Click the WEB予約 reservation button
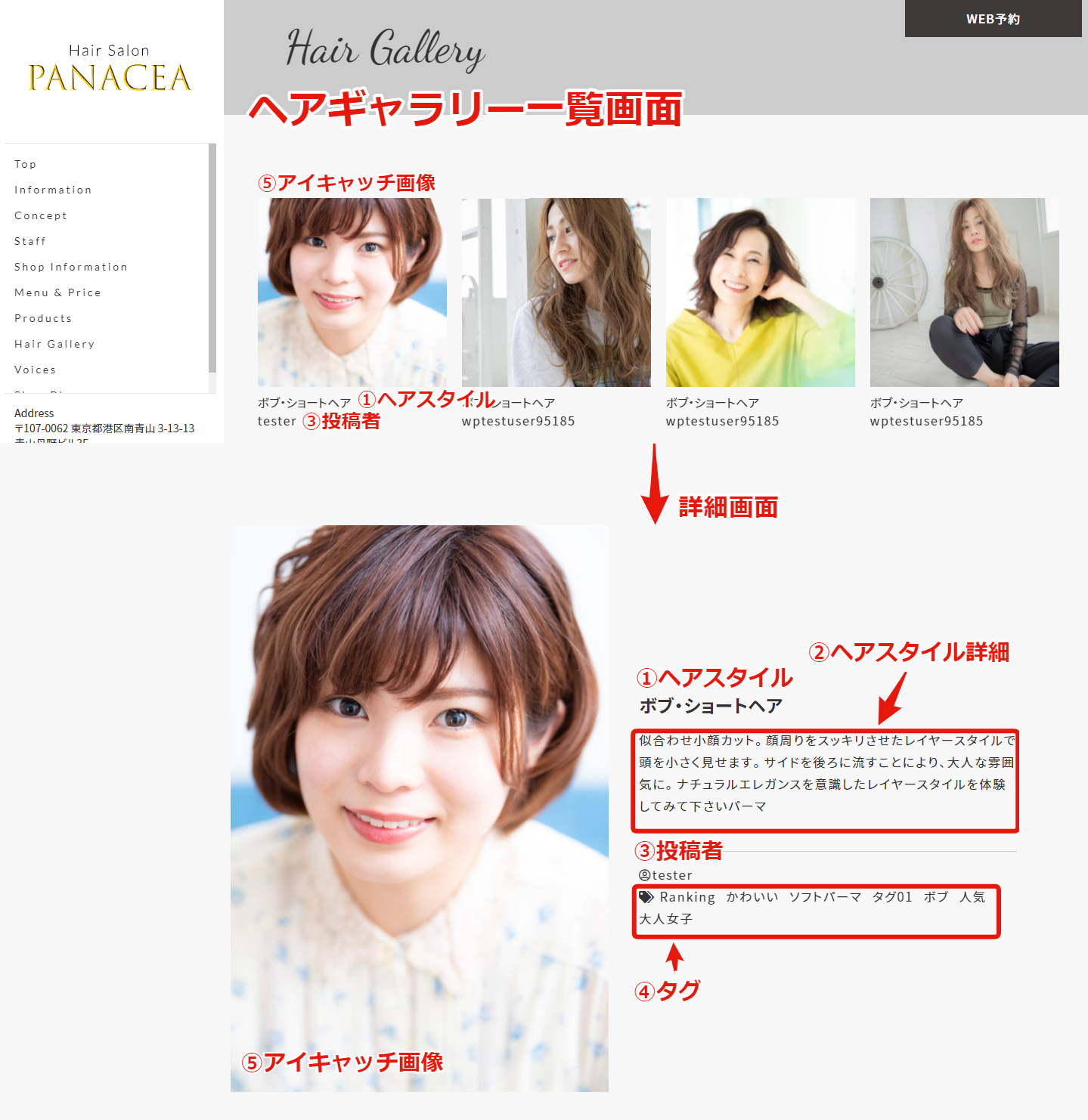This screenshot has height=1120, width=1088. click(x=993, y=19)
